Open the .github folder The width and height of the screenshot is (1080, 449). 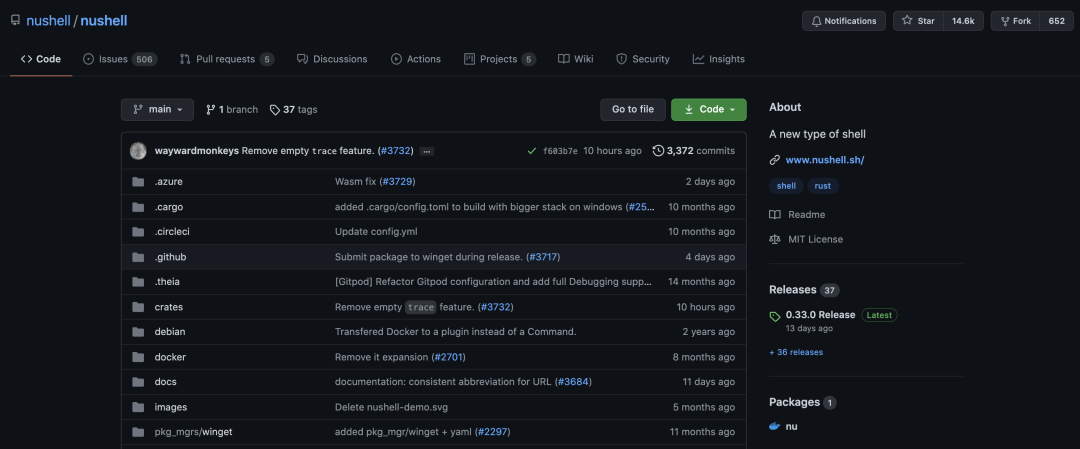[x=170, y=257]
